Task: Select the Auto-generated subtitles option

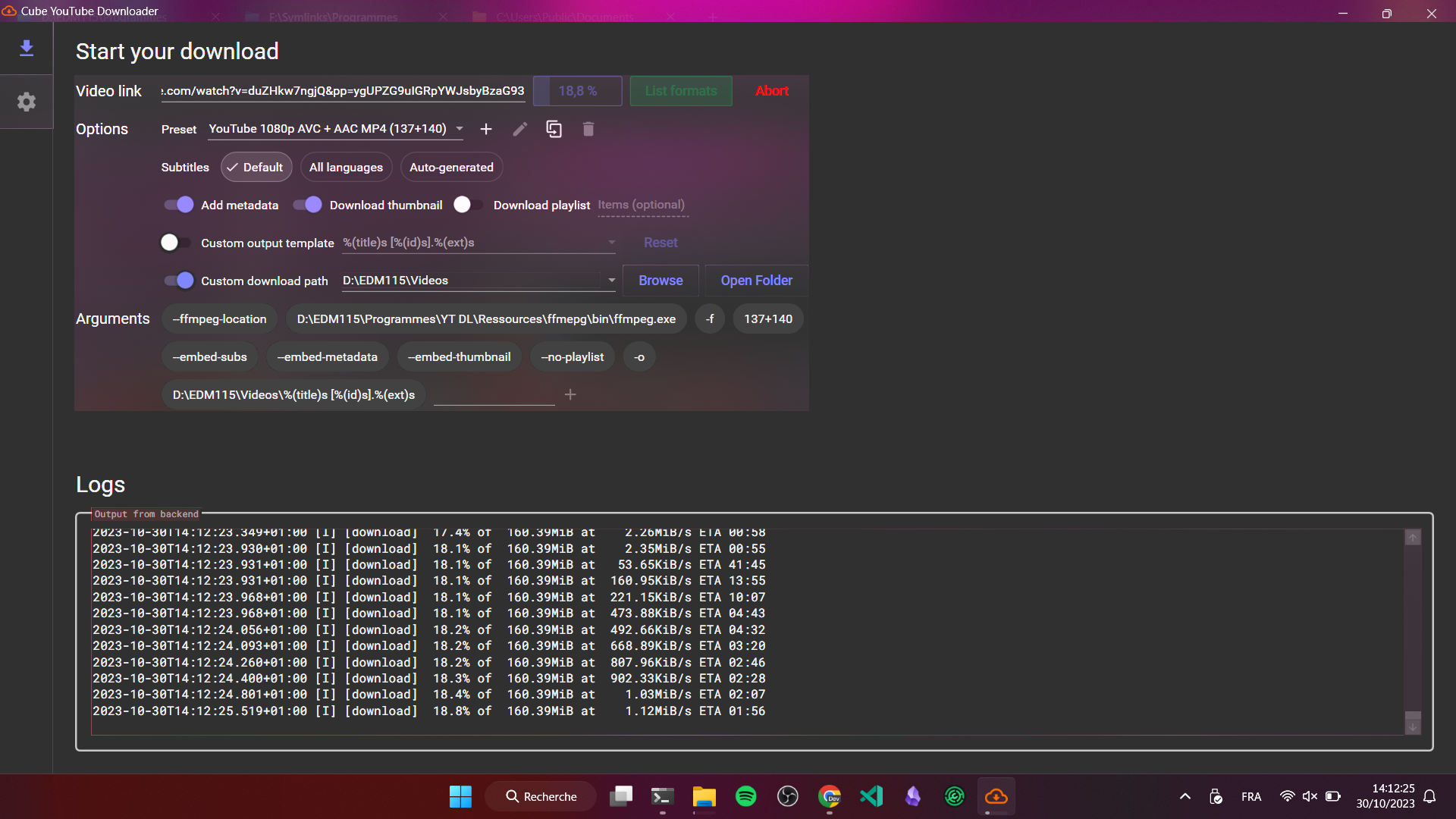Action: click(451, 167)
